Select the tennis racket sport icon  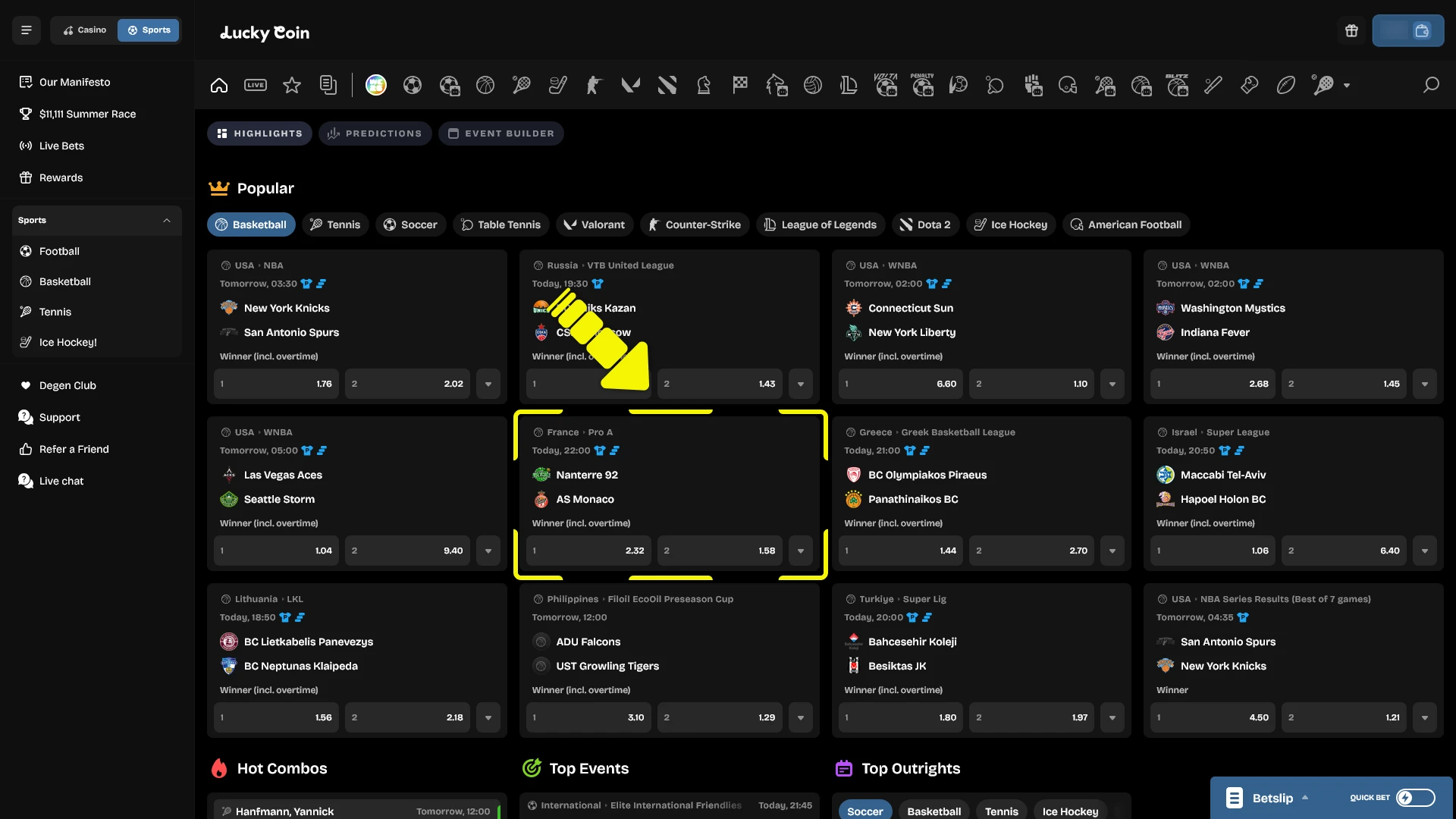(x=522, y=85)
